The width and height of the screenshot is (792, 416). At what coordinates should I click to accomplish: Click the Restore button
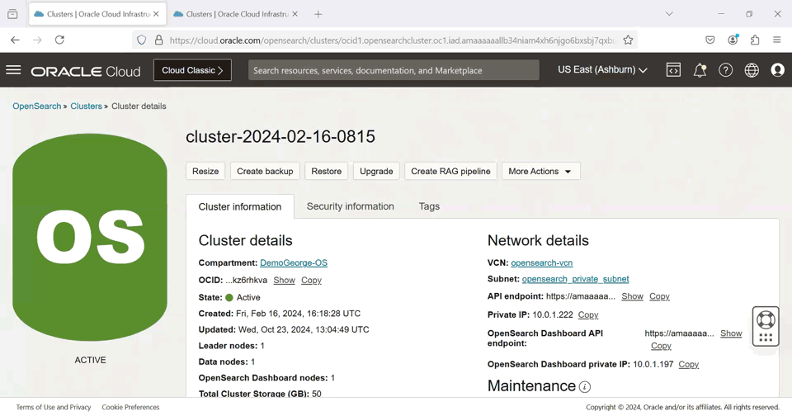tap(326, 171)
